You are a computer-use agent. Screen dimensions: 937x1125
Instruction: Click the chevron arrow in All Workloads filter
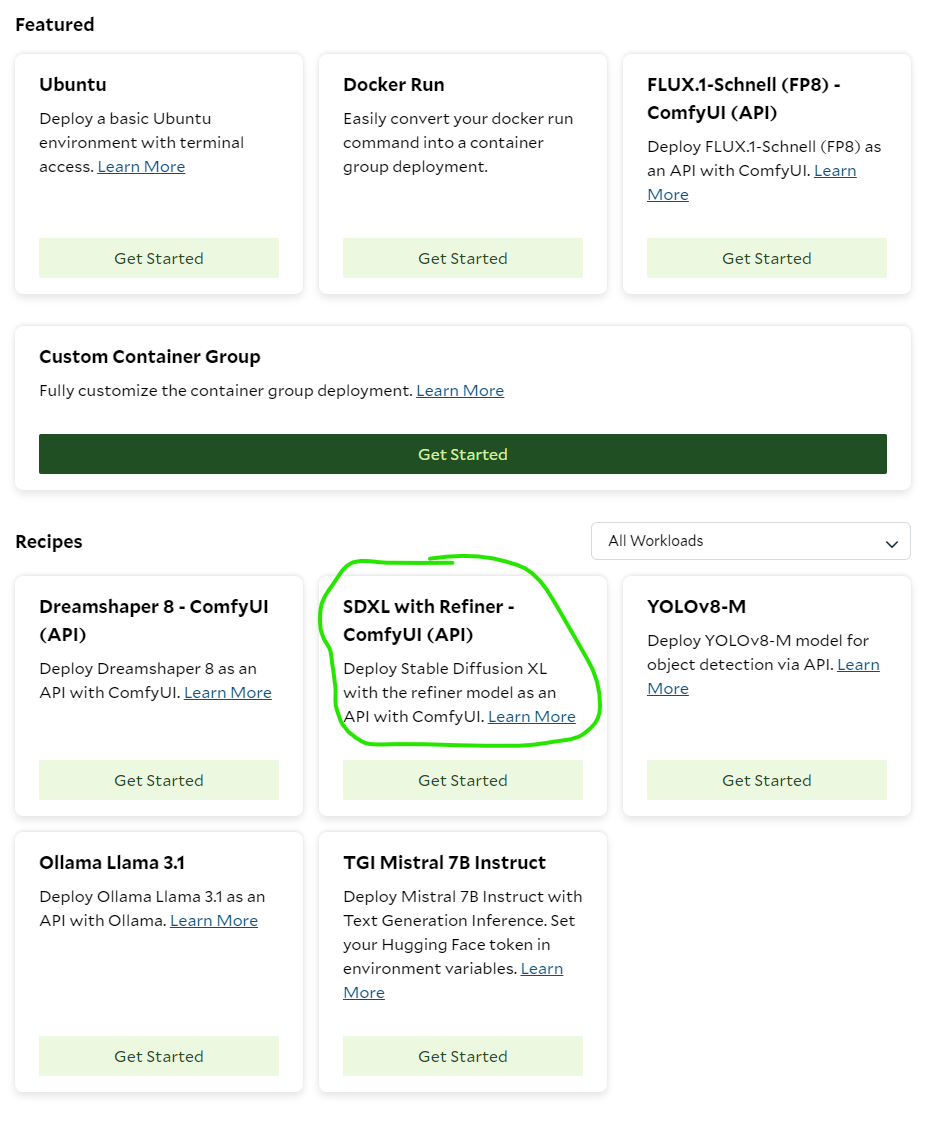coord(892,544)
